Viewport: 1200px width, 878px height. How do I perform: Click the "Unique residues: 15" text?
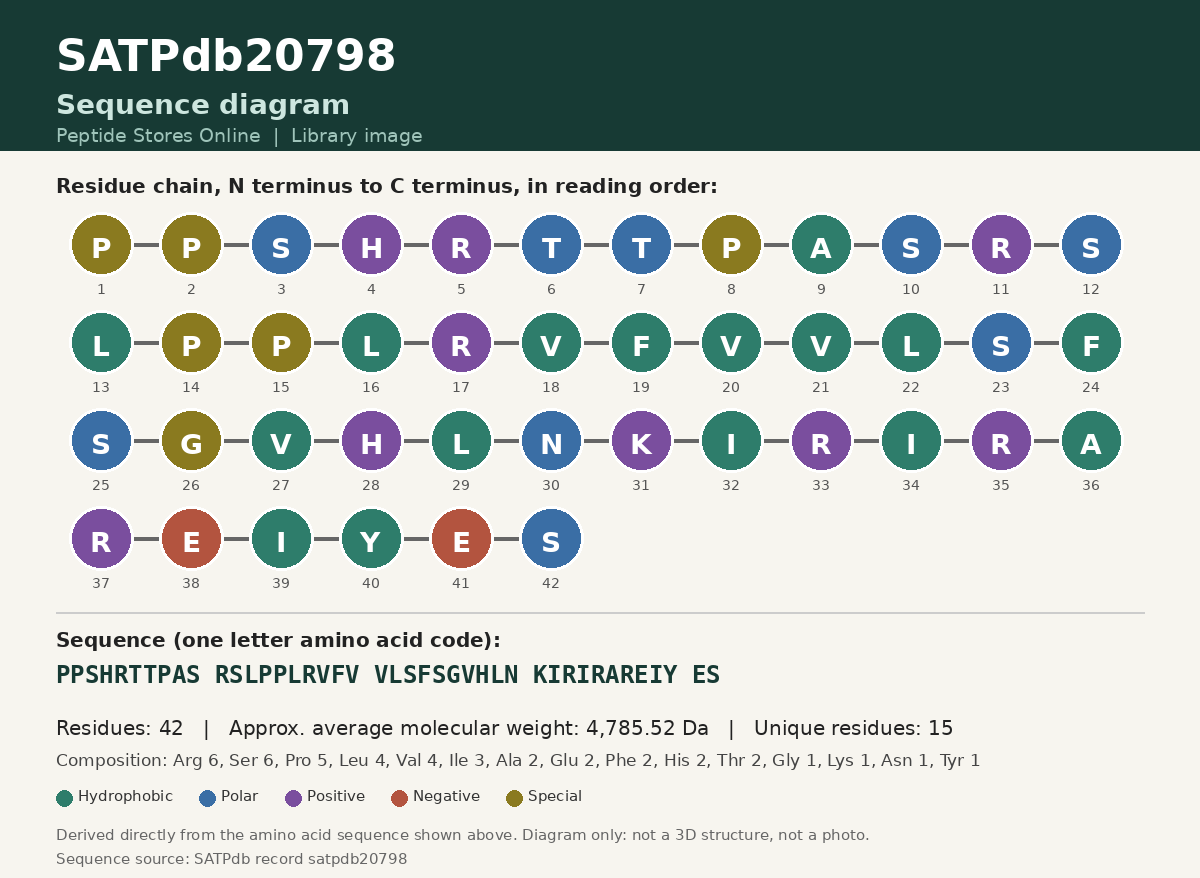point(854,729)
